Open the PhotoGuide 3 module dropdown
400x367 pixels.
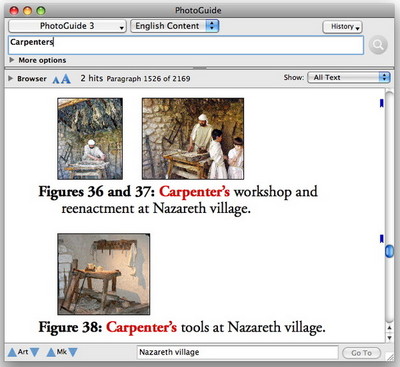(x=67, y=26)
